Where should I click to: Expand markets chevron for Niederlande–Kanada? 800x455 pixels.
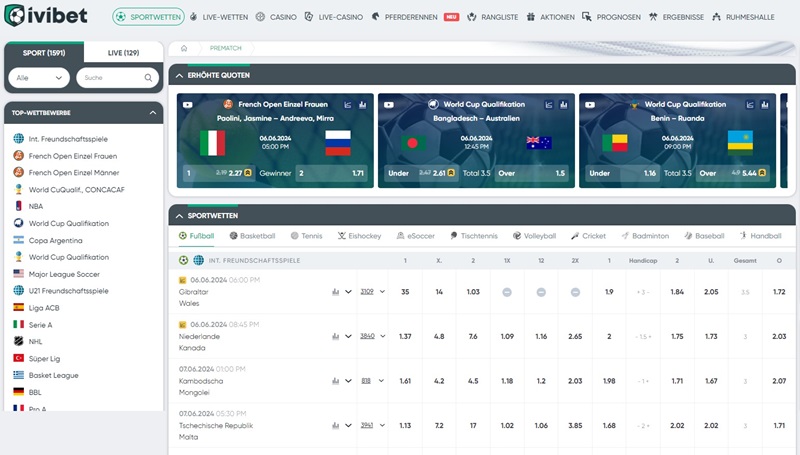348,336
